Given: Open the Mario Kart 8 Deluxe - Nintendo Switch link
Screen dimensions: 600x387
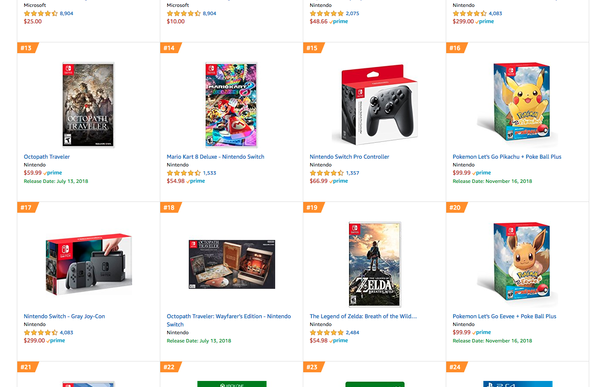Looking at the screenshot, I should click(x=215, y=157).
